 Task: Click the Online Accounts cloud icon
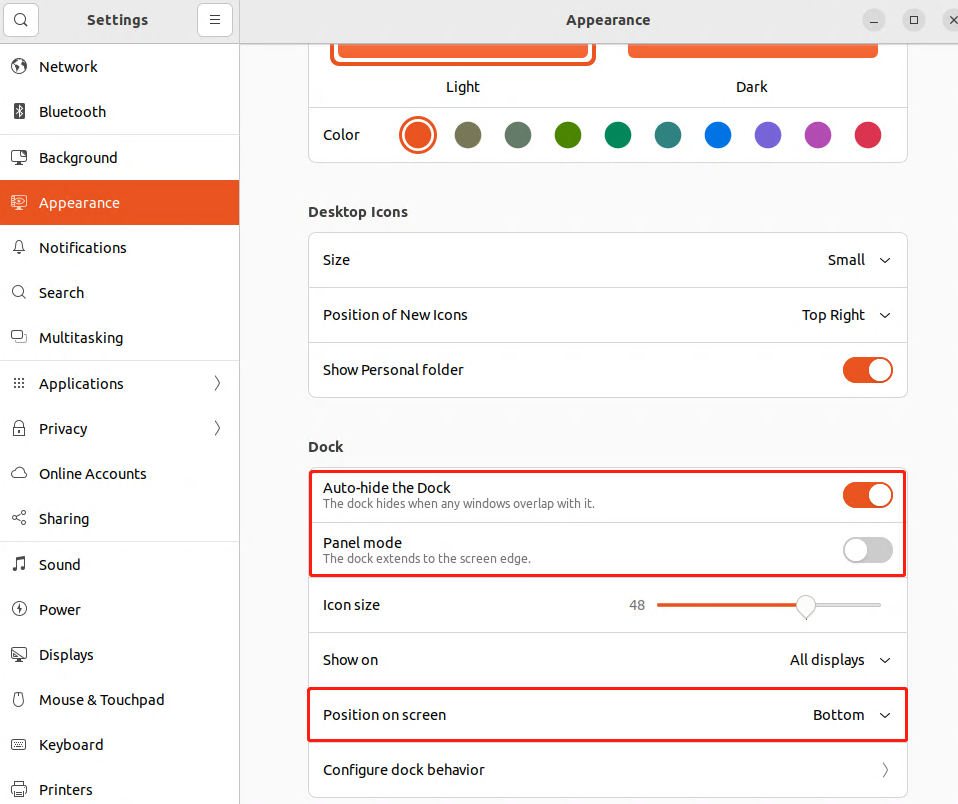tap(19, 473)
